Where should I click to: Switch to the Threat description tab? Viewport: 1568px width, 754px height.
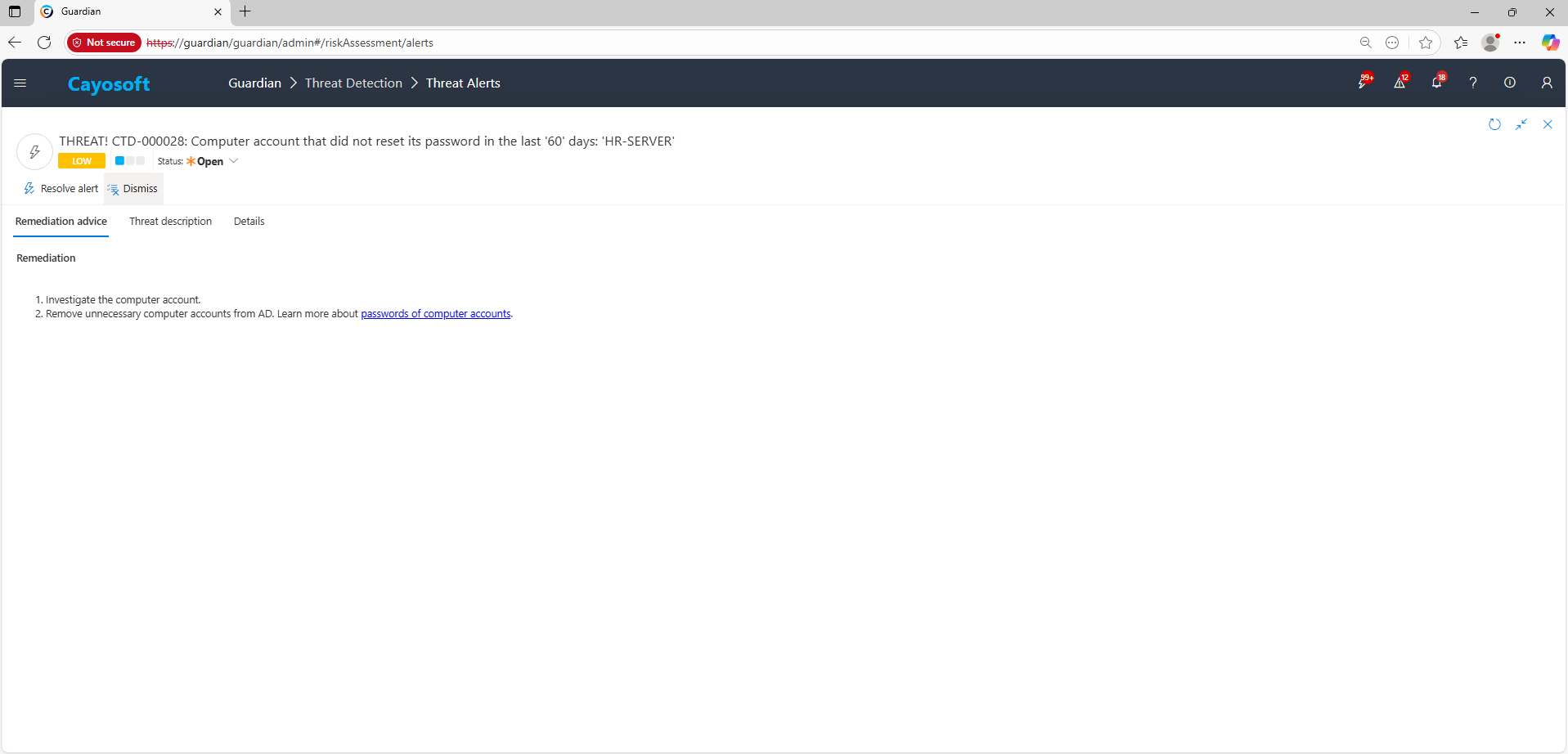(170, 222)
